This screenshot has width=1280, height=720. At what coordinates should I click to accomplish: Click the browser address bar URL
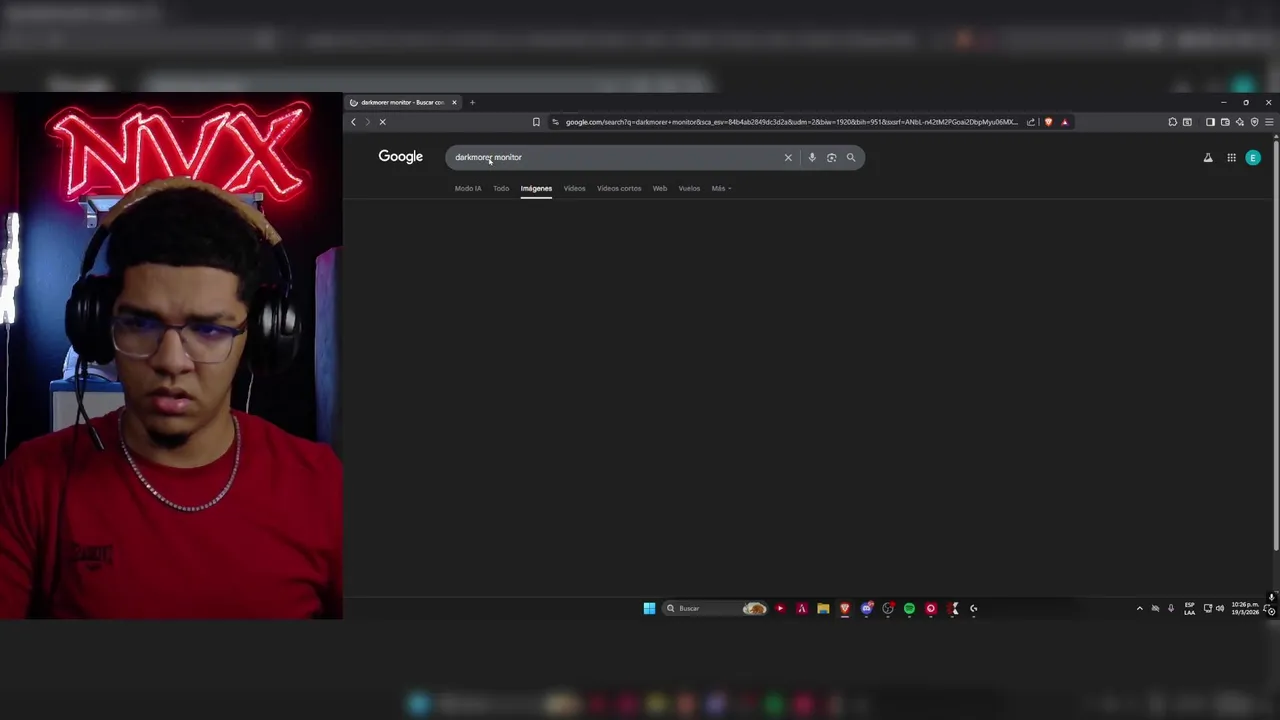pos(791,122)
